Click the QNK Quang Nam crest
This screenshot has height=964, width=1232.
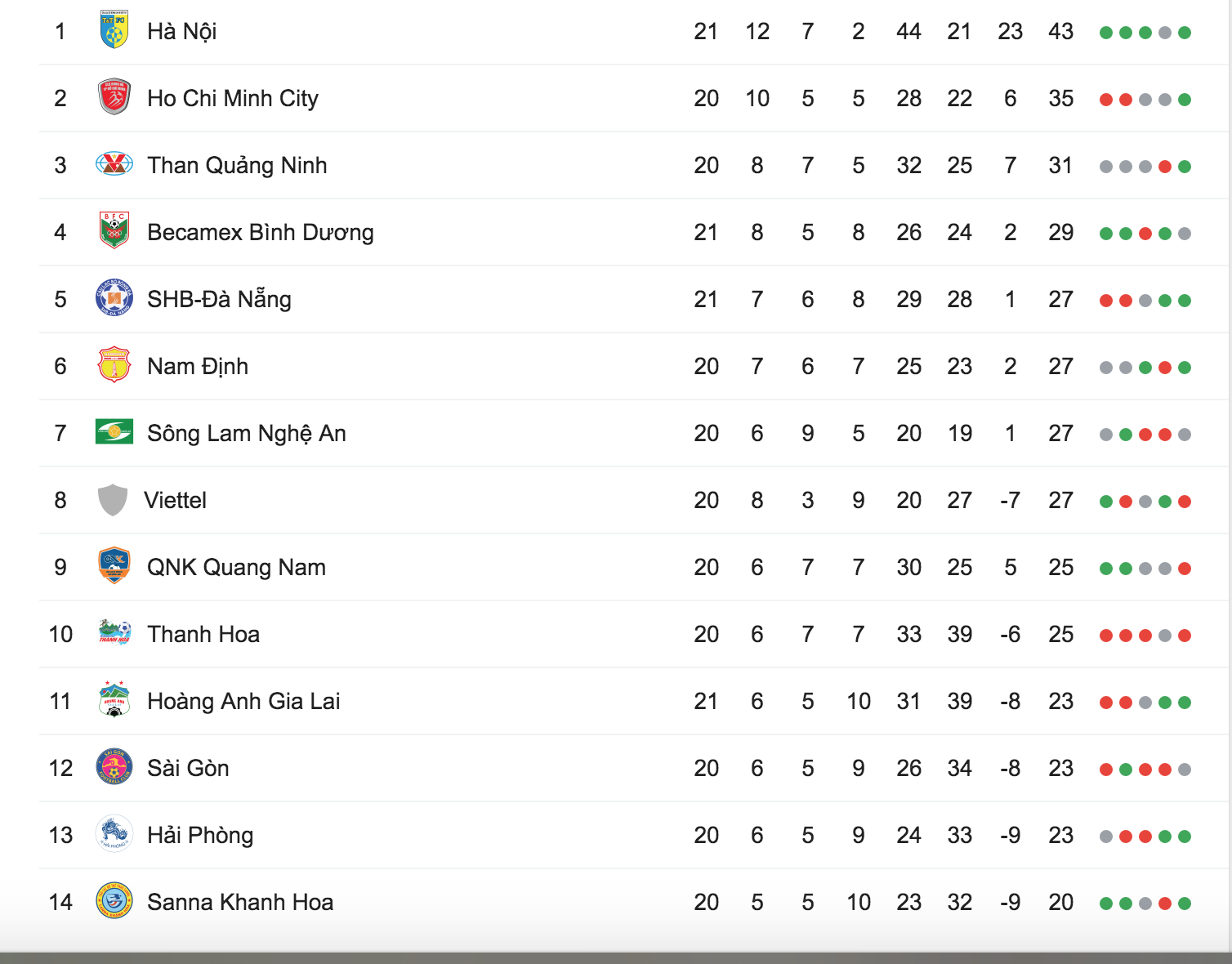point(114,566)
